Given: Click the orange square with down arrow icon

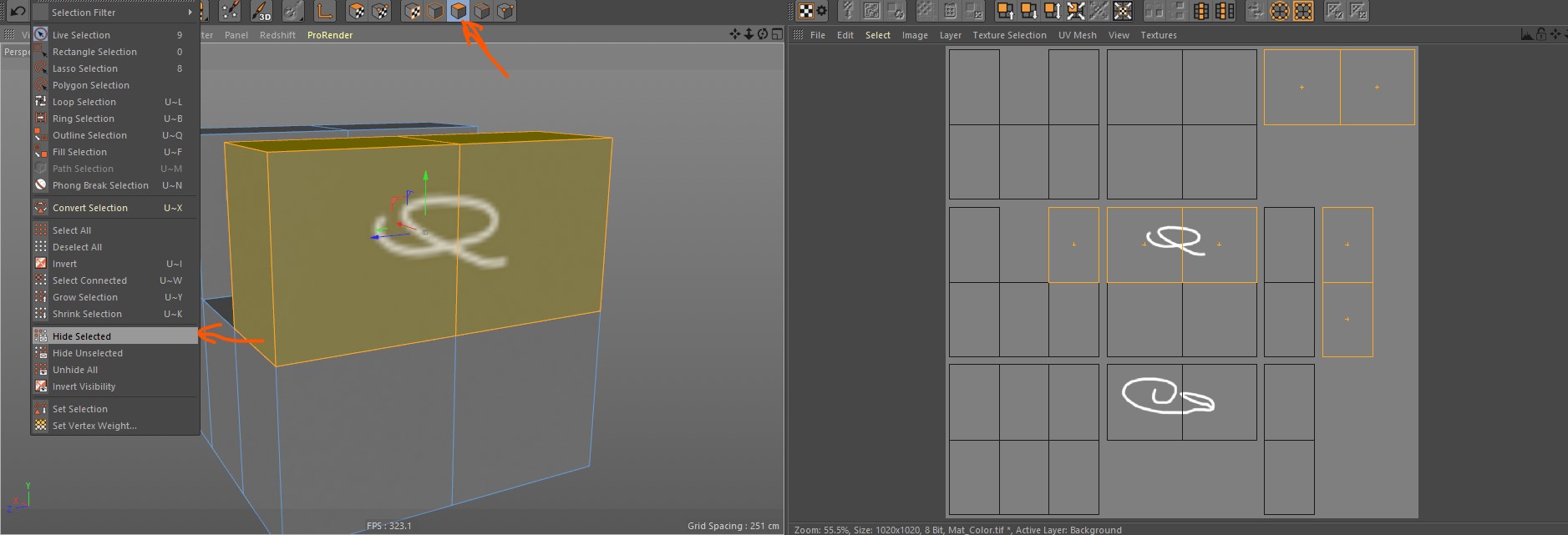Looking at the screenshot, I should pyautogui.click(x=1029, y=11).
